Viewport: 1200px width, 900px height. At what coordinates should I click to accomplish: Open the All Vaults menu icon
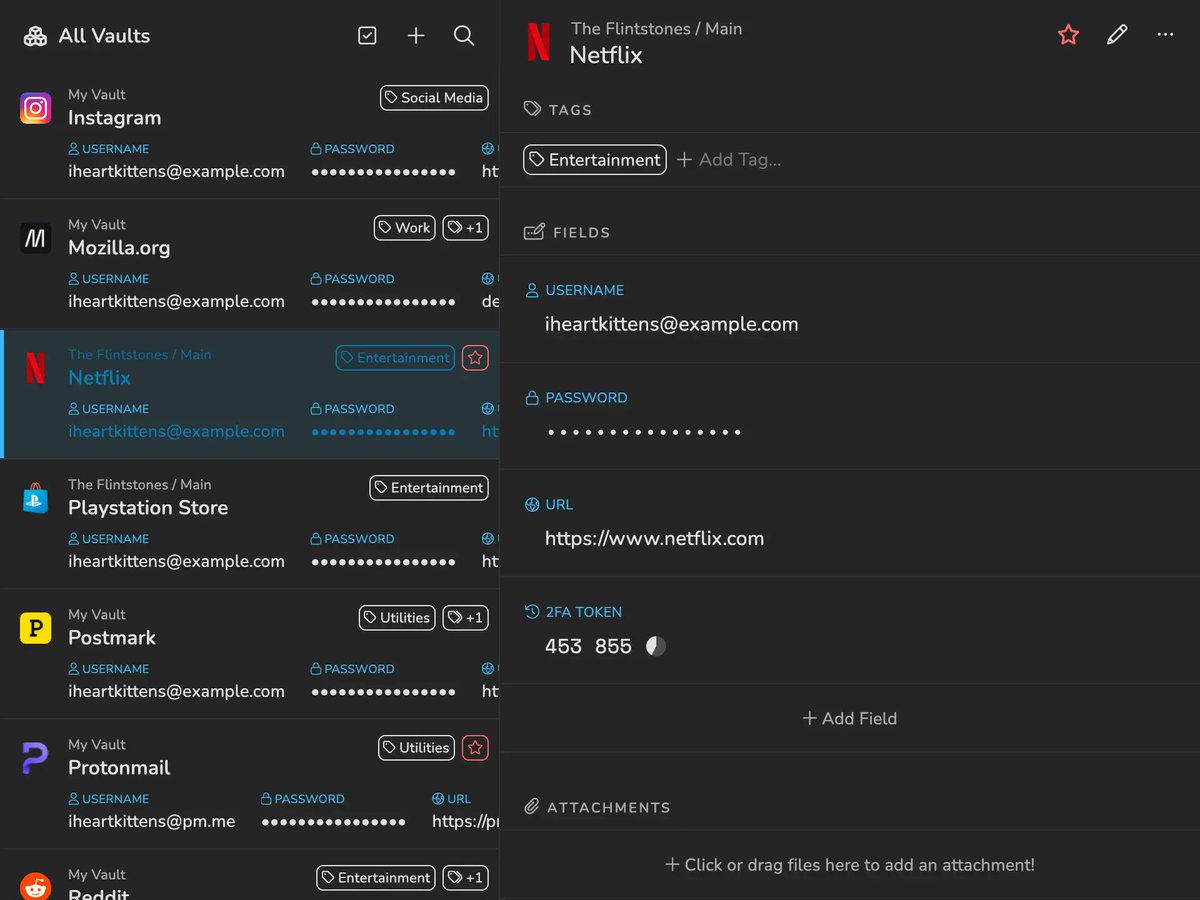[x=35, y=36]
